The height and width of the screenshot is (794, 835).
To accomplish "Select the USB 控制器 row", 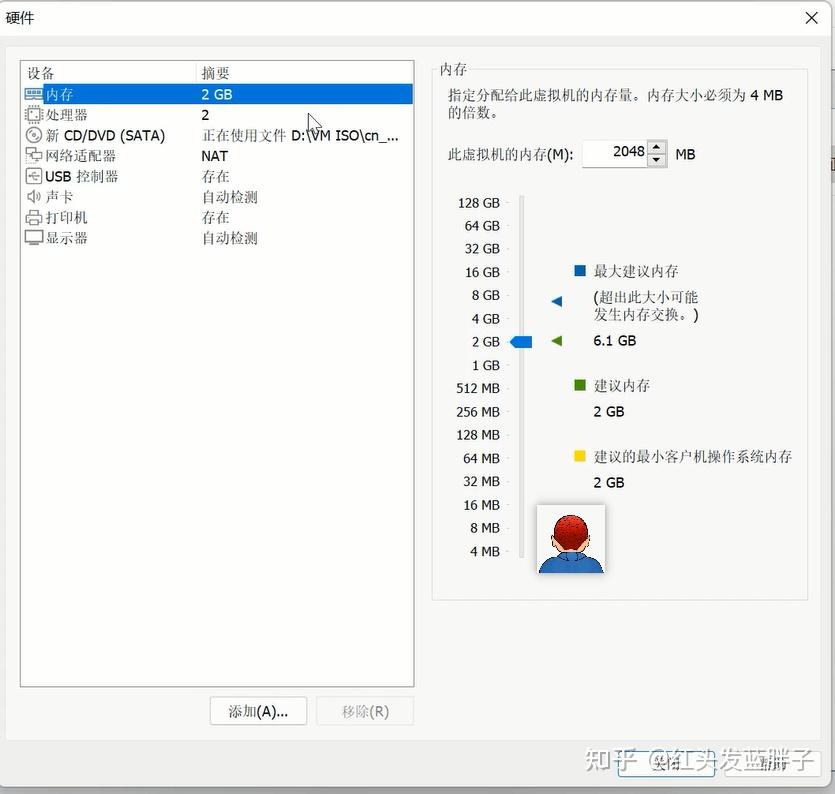I will click(x=120, y=176).
